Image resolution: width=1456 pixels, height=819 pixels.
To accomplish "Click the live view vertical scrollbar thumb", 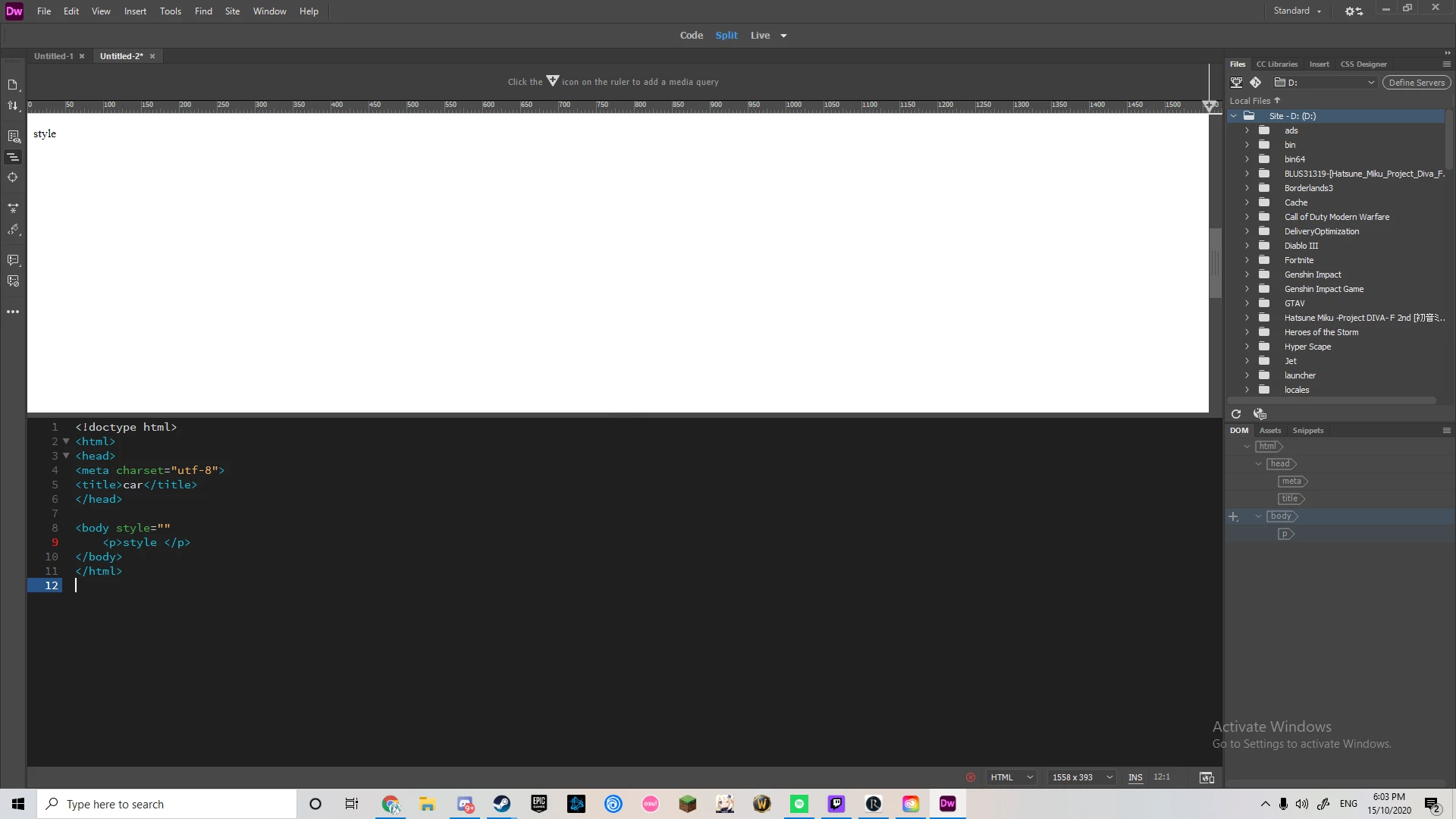I will [1215, 263].
